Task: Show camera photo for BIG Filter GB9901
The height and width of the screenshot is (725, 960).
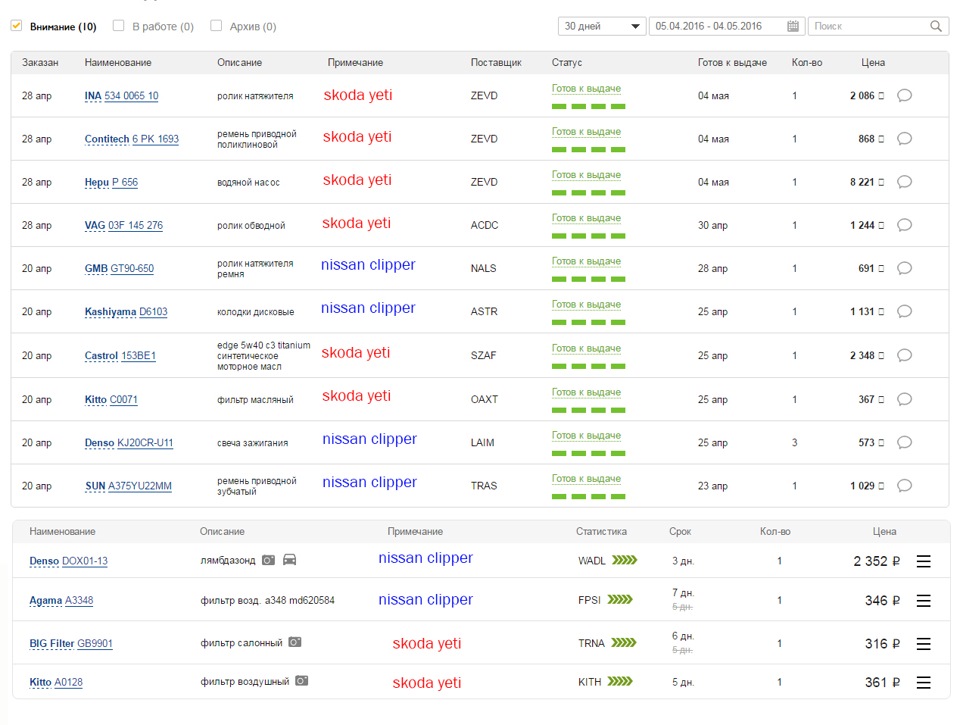Action: [x=294, y=642]
